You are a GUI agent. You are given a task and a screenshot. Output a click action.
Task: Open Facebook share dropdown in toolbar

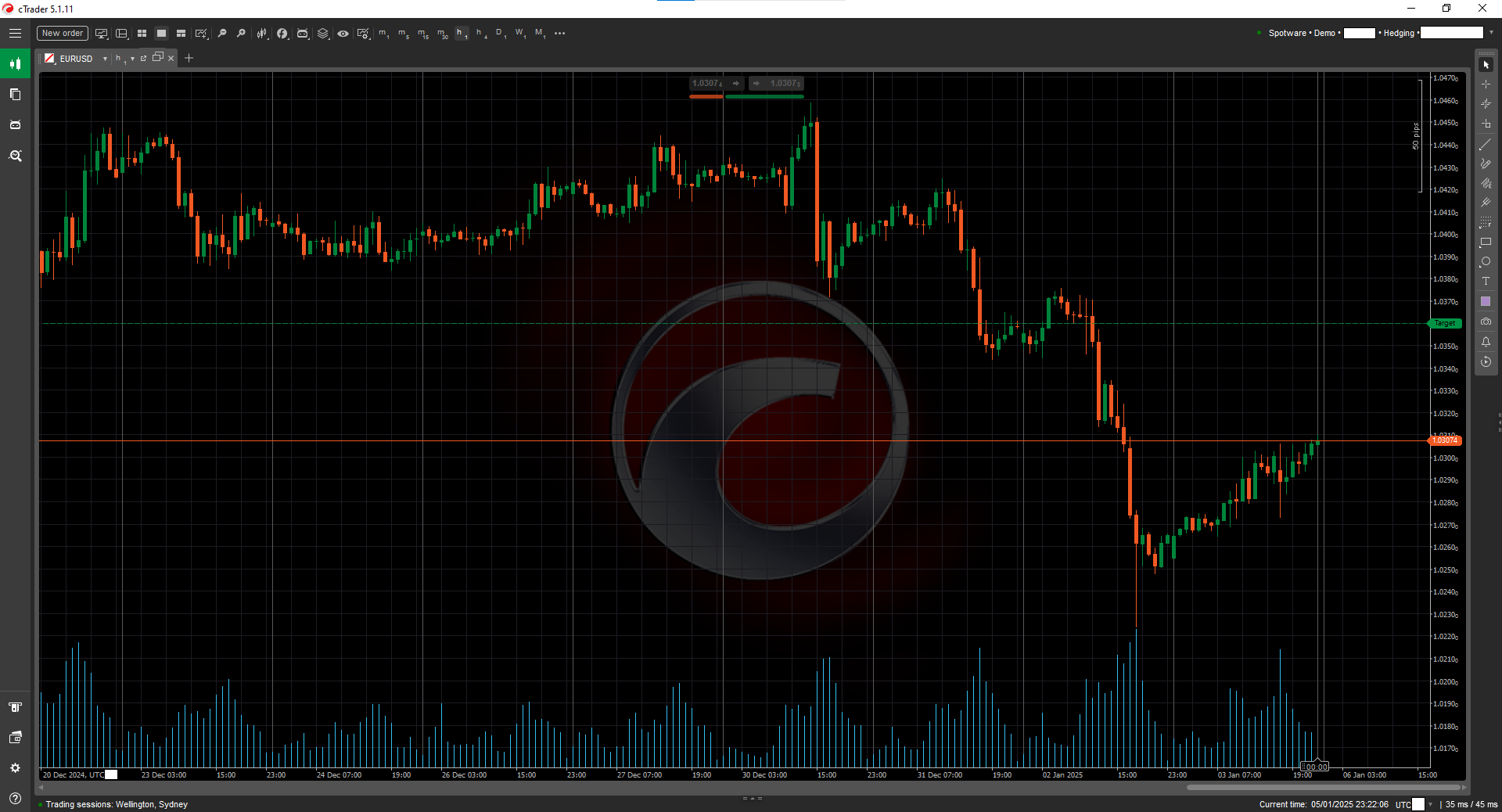click(x=282, y=34)
